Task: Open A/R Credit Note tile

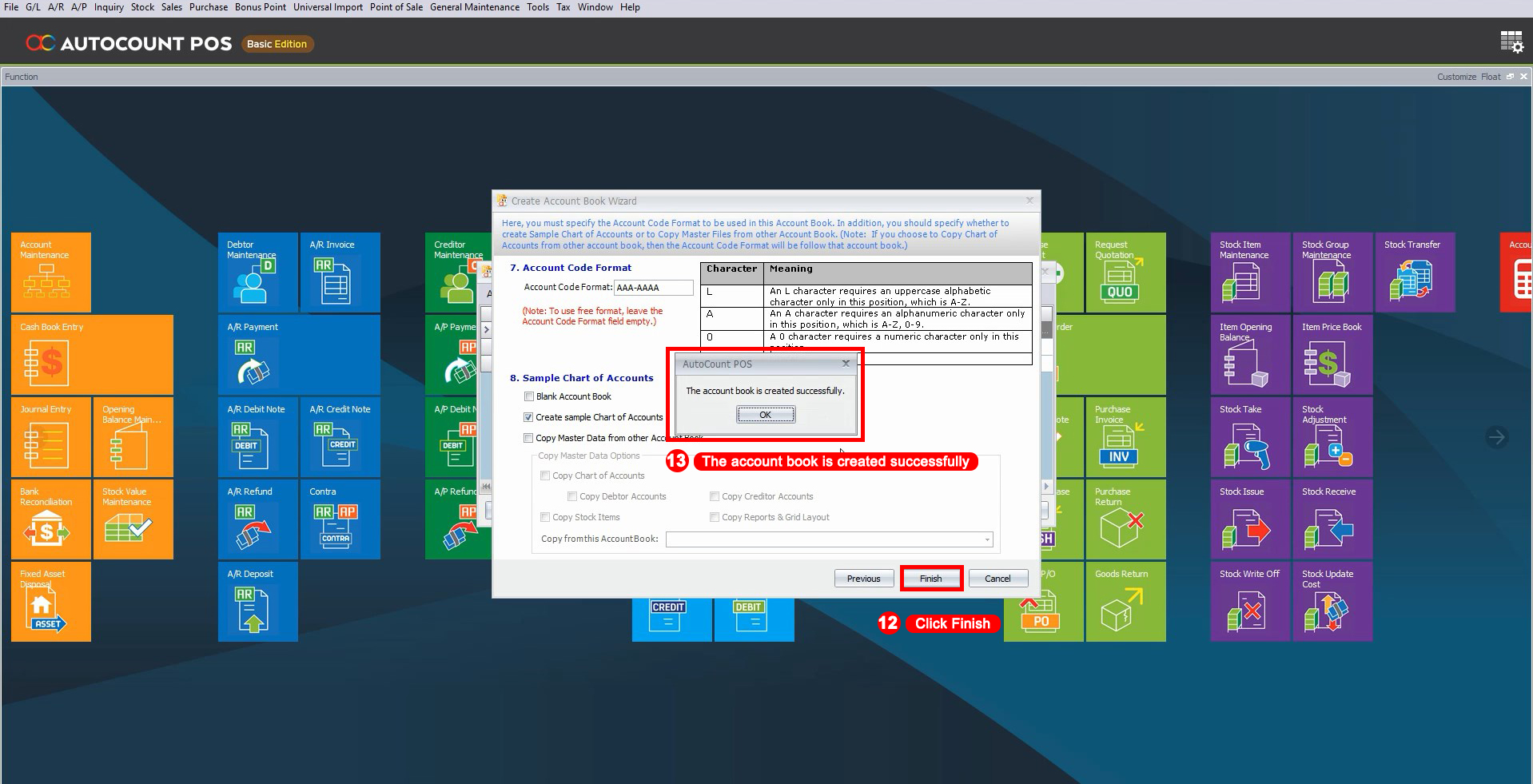Action: (x=340, y=437)
